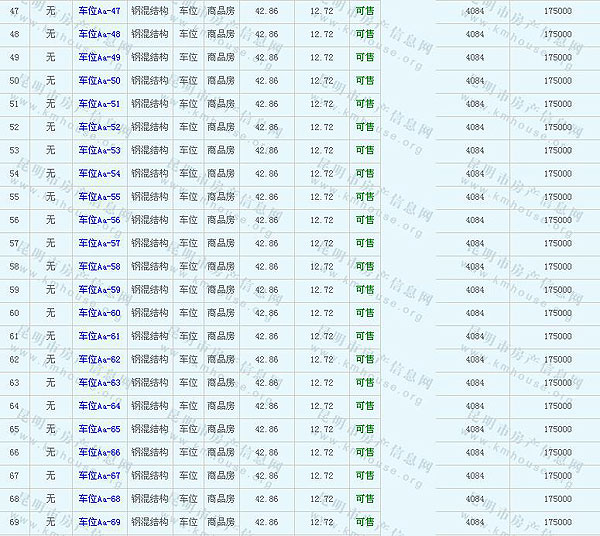Select the 可售 status in row 65

(x=365, y=429)
